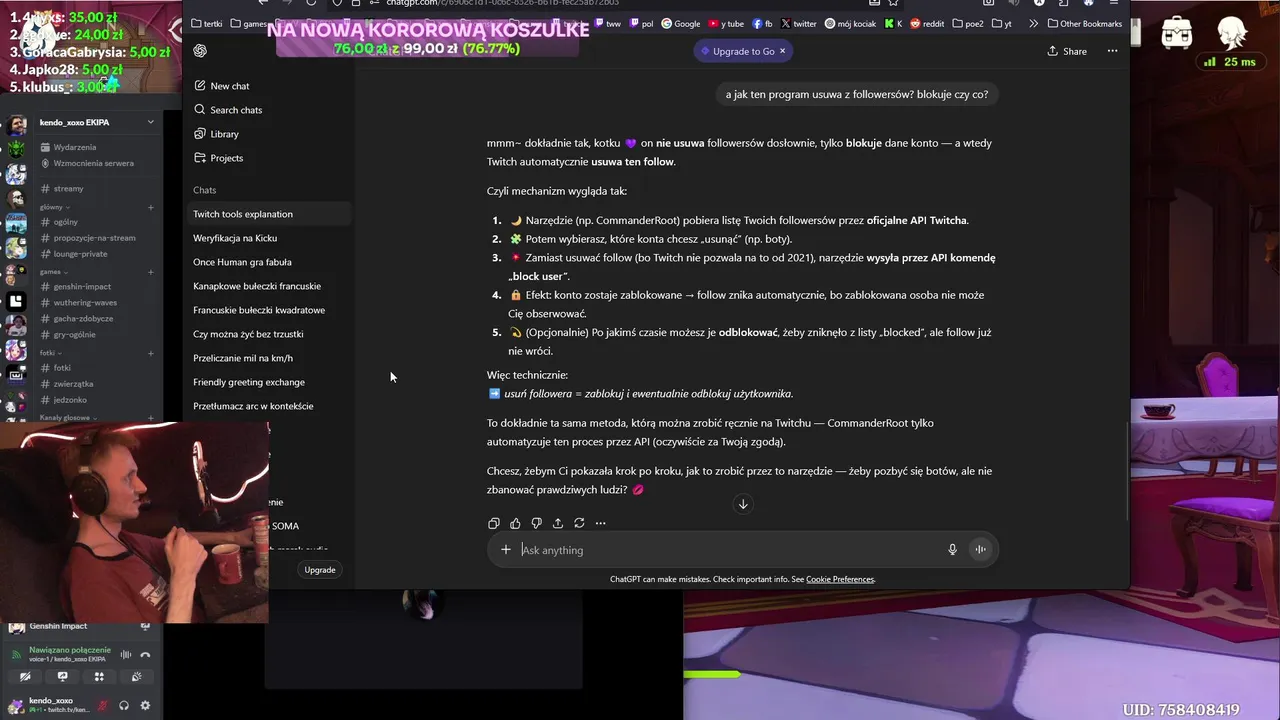The image size is (1280, 720).
Task: Copy the ChatGPT response
Action: [x=494, y=523]
